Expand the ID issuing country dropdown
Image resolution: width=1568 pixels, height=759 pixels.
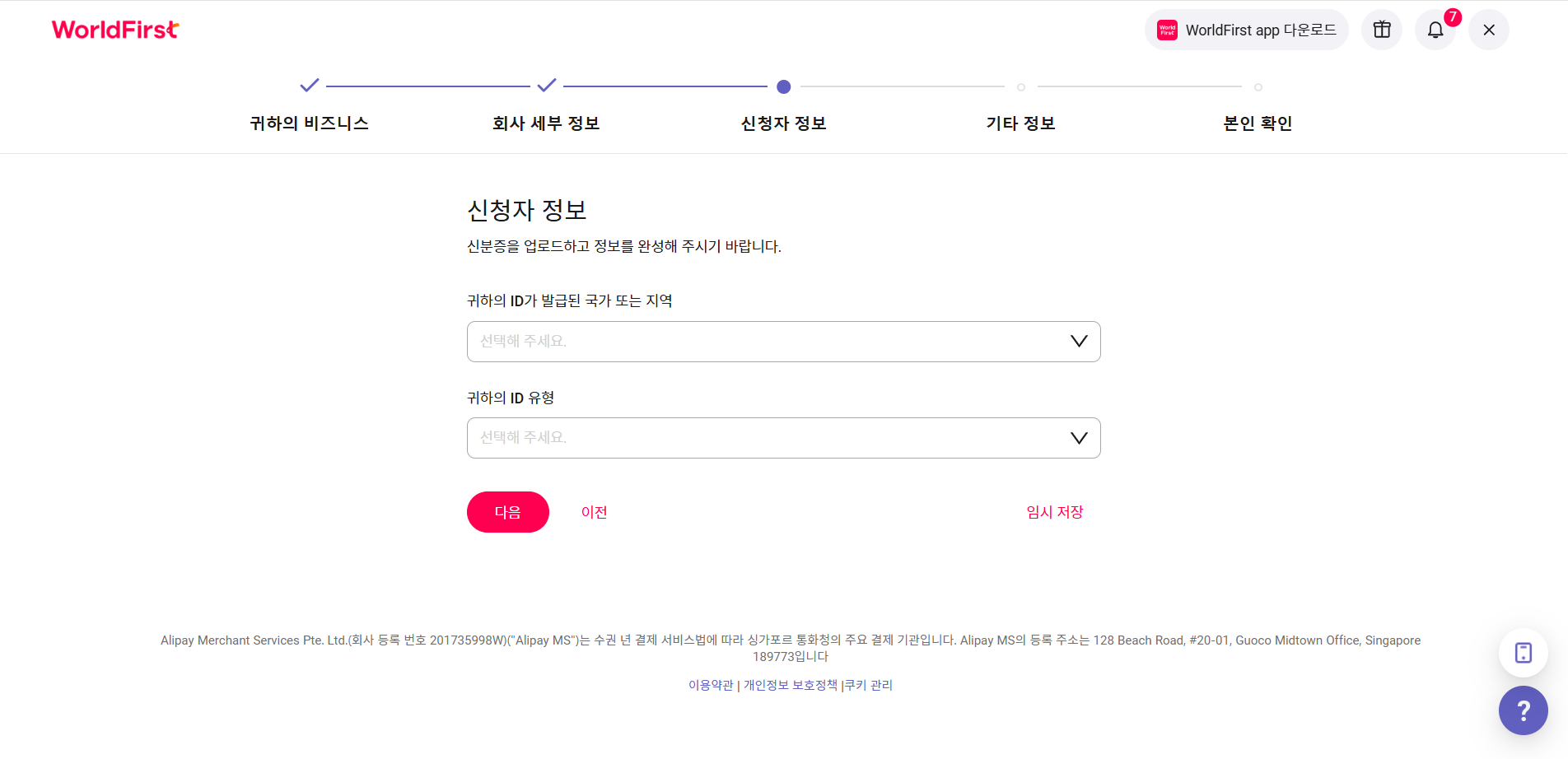pyautogui.click(x=784, y=342)
